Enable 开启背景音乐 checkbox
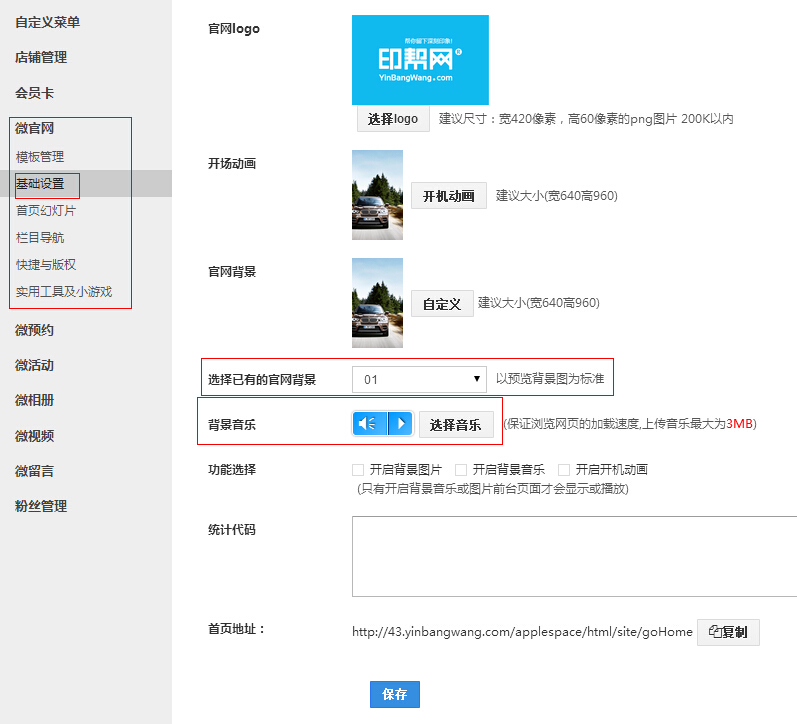Viewport: 797px width, 724px height. (x=461, y=469)
